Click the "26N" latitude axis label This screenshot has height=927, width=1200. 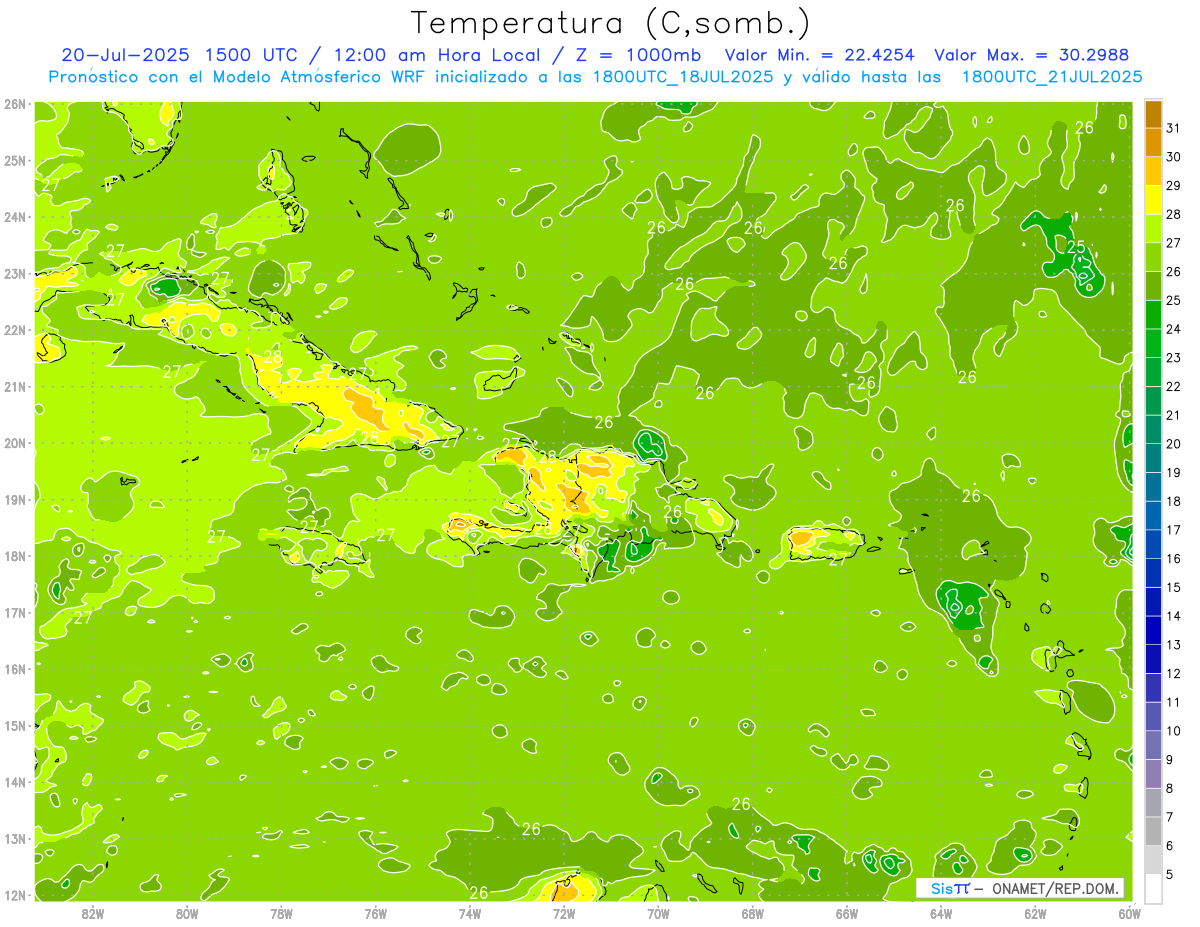[x=15, y=104]
